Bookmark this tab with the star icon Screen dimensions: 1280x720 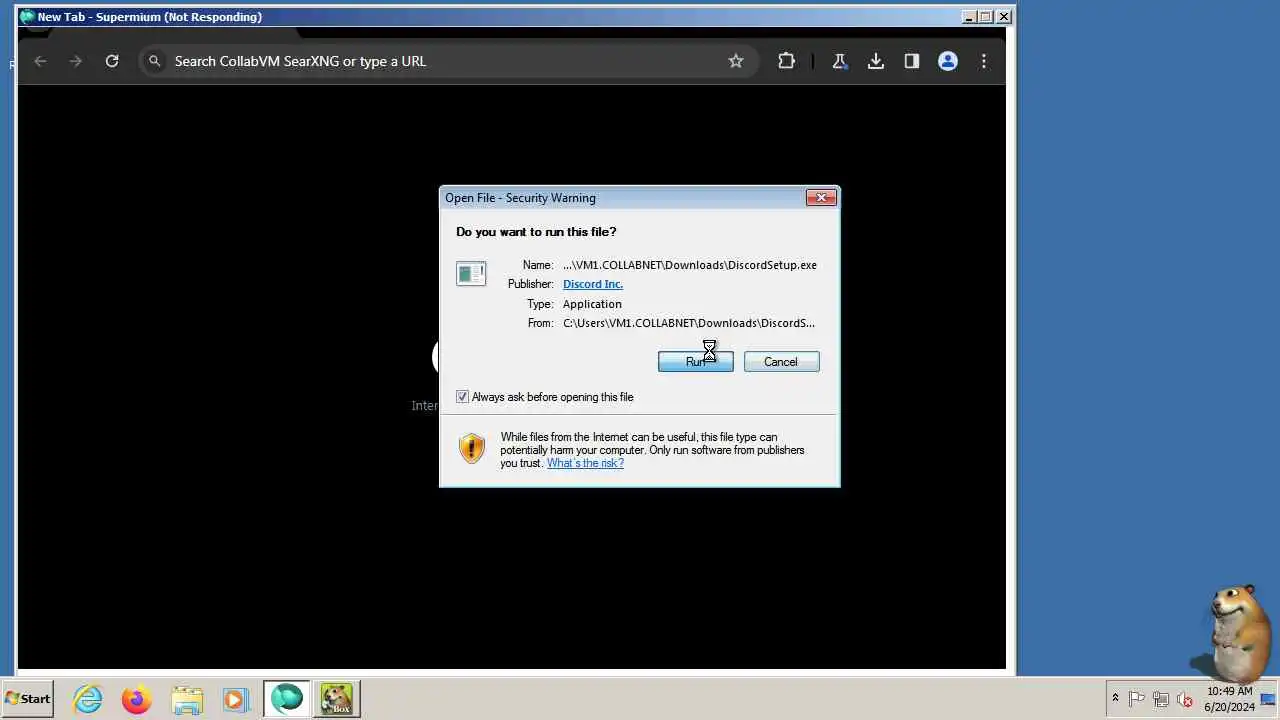[x=736, y=61]
